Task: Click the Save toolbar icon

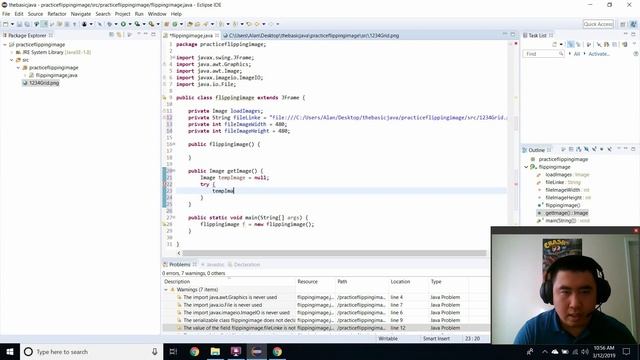Action: (x=19, y=24)
